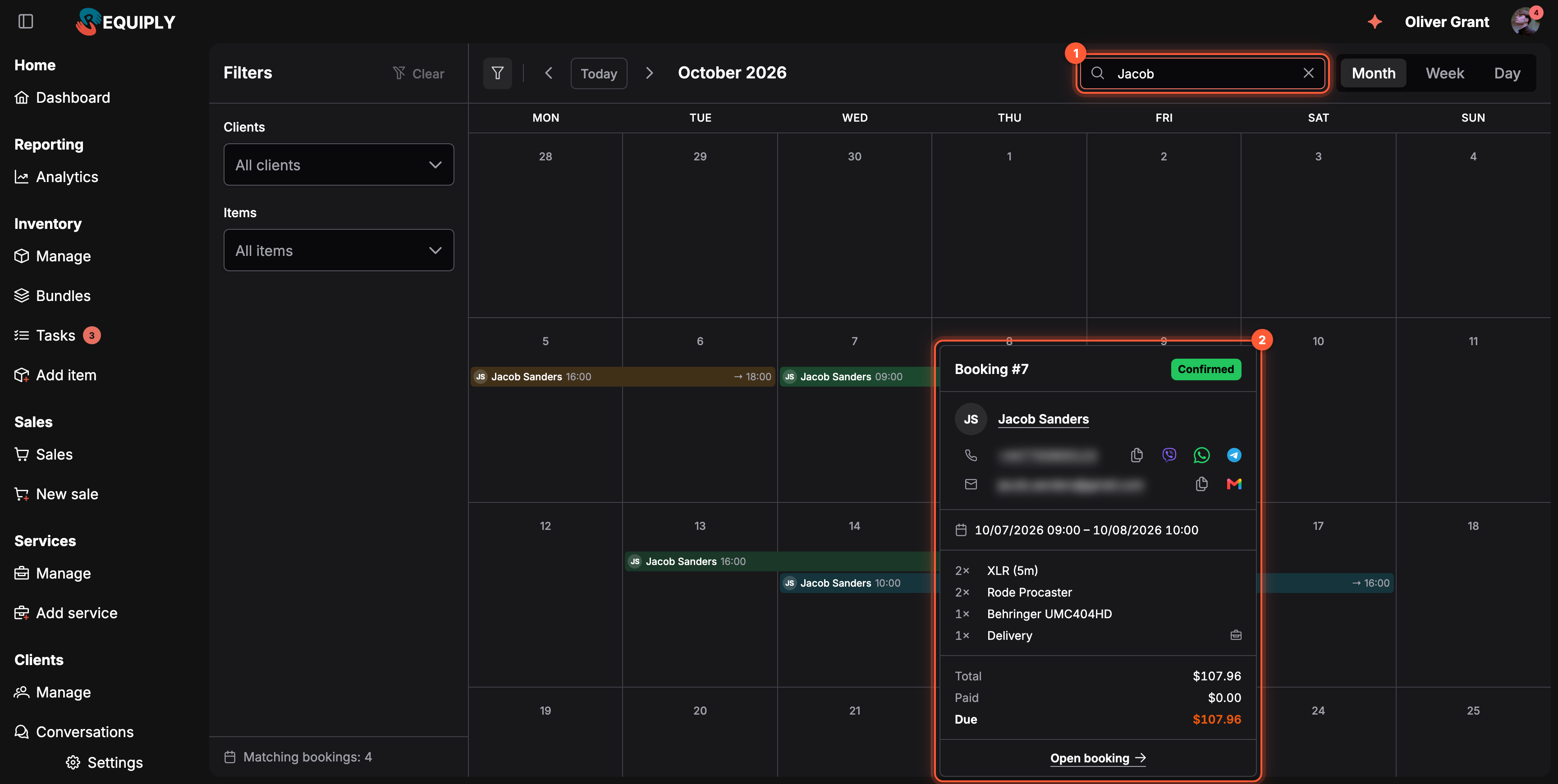
Task: Open Jacob Sanders 16:00 booking on Monday 5
Action: pos(623,376)
